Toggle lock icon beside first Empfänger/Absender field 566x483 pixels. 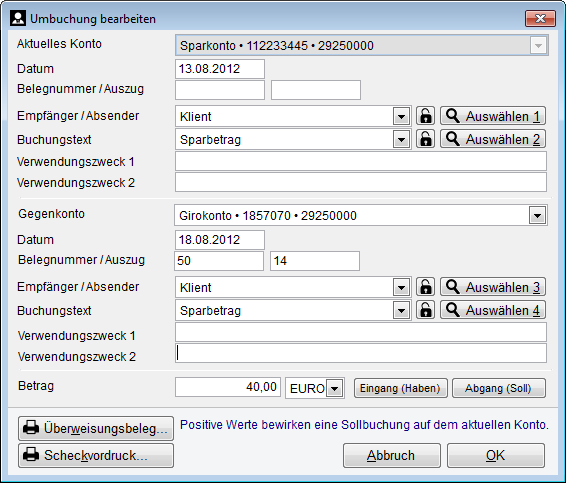pos(426,116)
